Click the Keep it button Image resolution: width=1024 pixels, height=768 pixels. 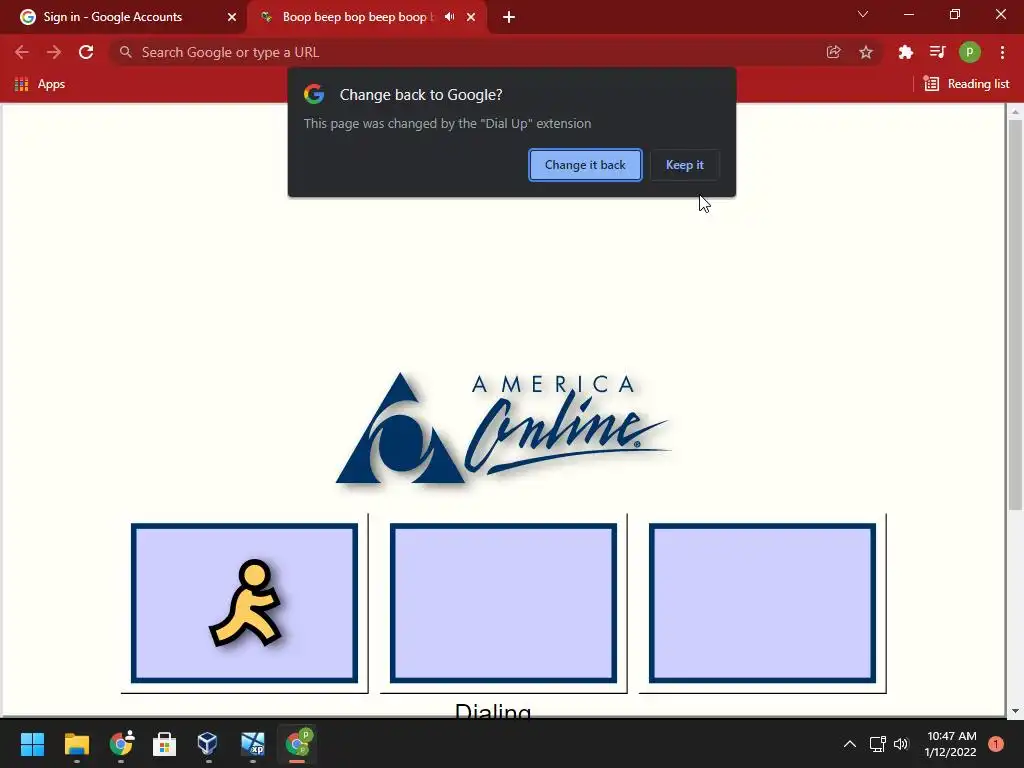(684, 165)
